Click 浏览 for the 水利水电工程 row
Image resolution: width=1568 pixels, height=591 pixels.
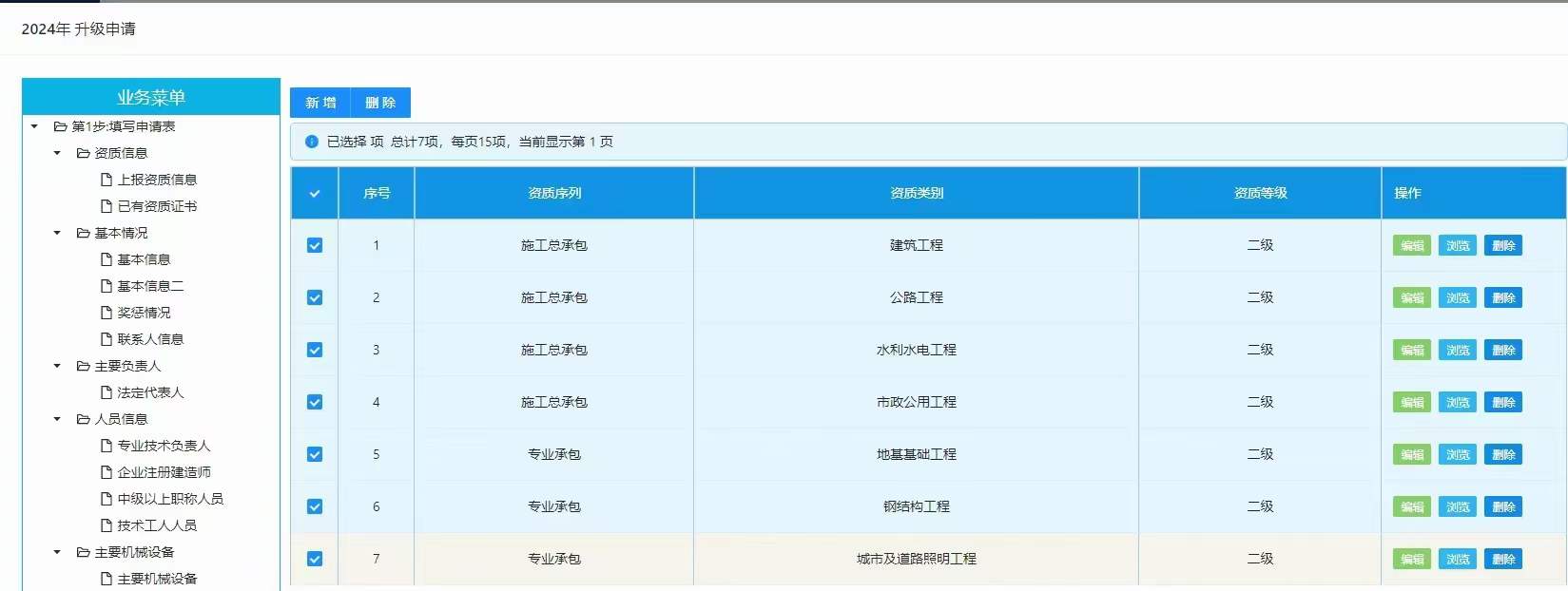1458,350
